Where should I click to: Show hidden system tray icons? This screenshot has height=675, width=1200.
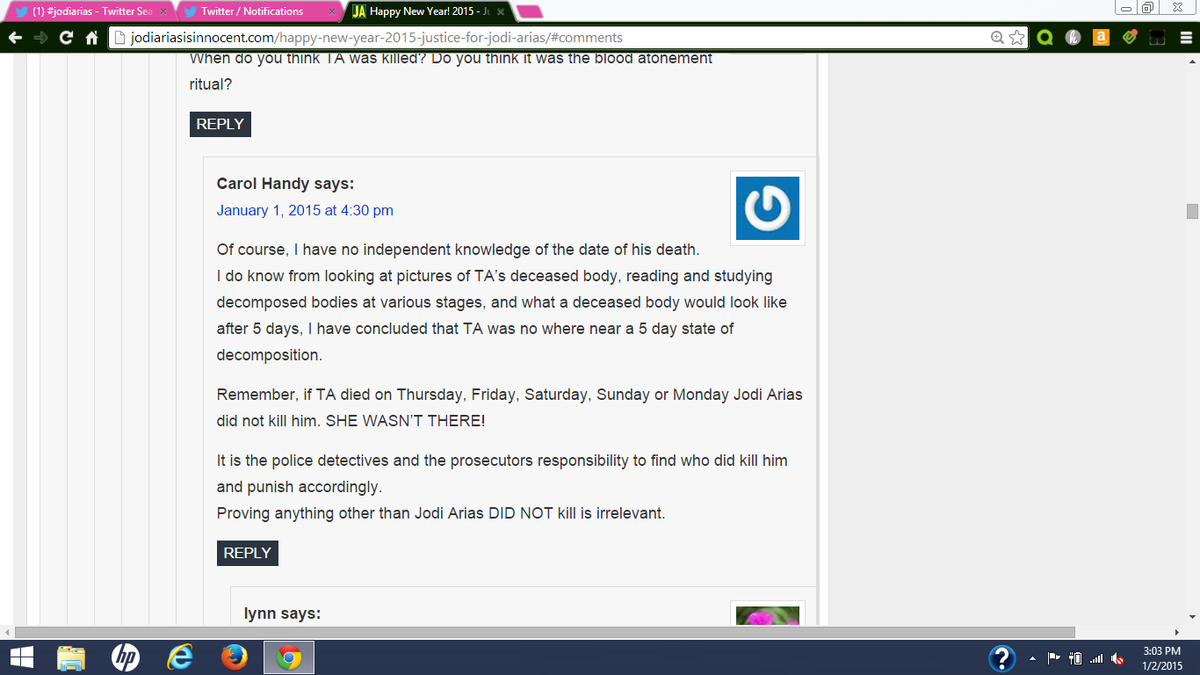(x=1031, y=657)
